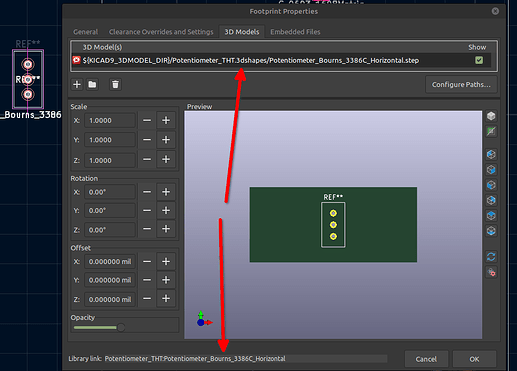Image resolution: width=517 pixels, height=371 pixels.
Task: Toggle orthographic projection cube icon
Action: (x=491, y=116)
